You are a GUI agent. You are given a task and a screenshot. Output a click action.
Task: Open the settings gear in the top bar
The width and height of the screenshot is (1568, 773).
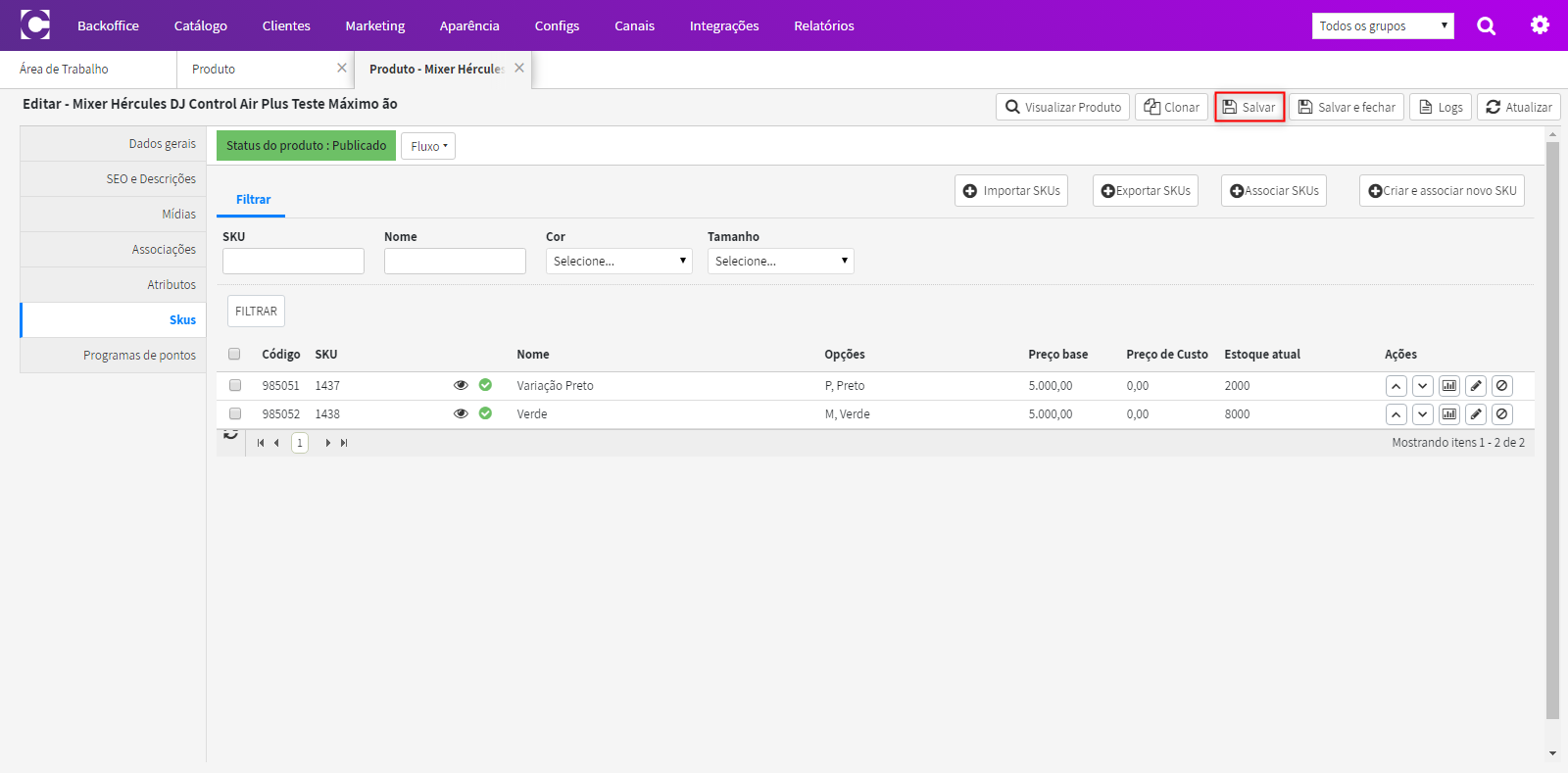pos(1540,25)
